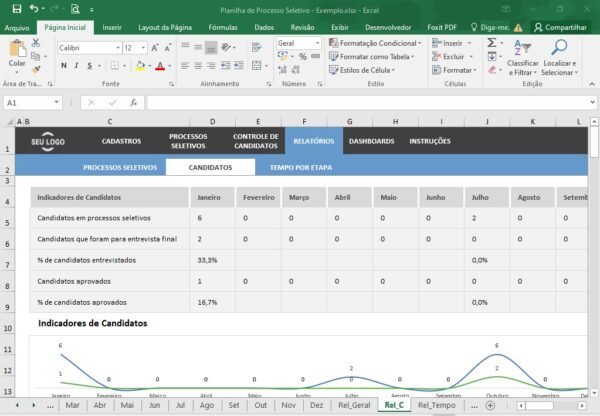Click the increase decimal places icon

pos(282,70)
